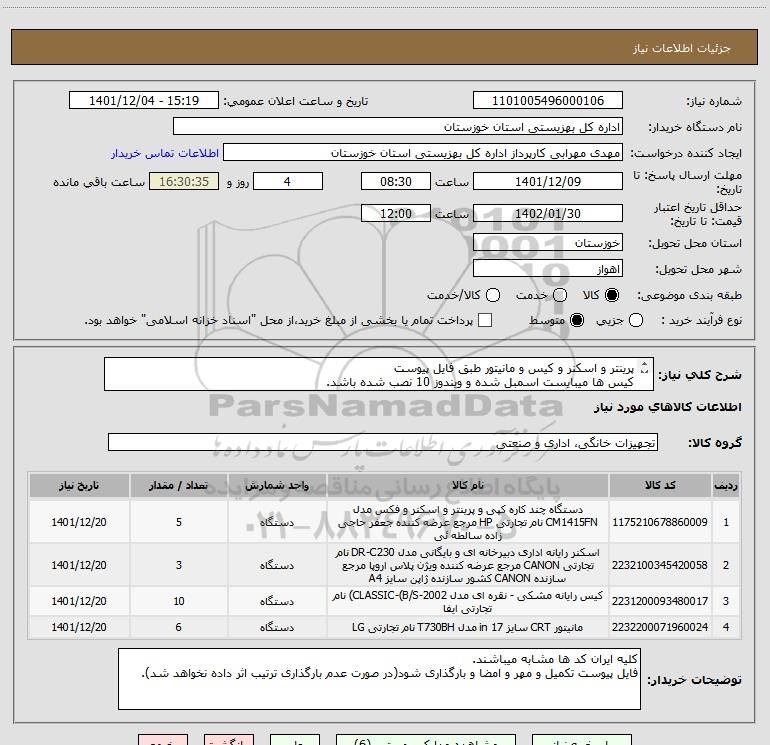
Task: Click the تاریخ نیاز column header
Action: tap(79, 486)
